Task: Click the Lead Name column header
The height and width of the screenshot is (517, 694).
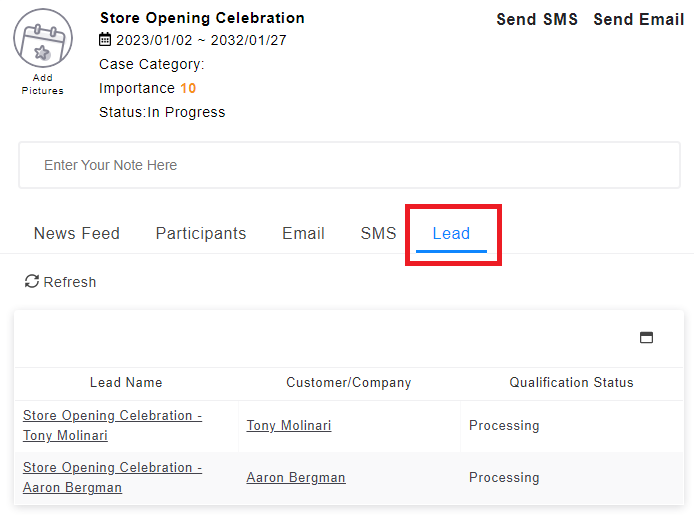Action: pos(126,383)
